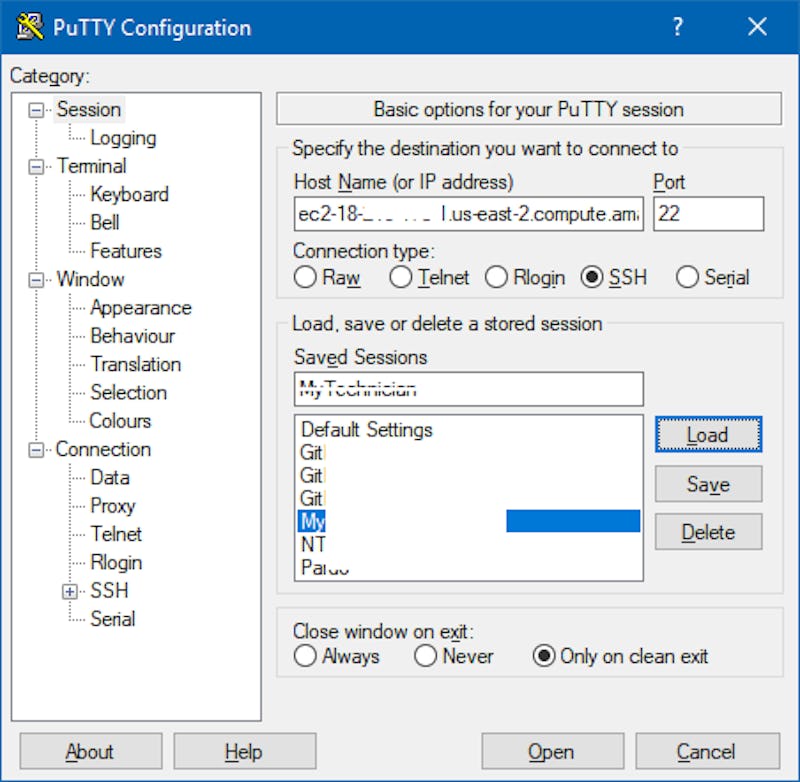The image size is (800, 782).
Task: Collapse the Window category node
Action: [37, 280]
